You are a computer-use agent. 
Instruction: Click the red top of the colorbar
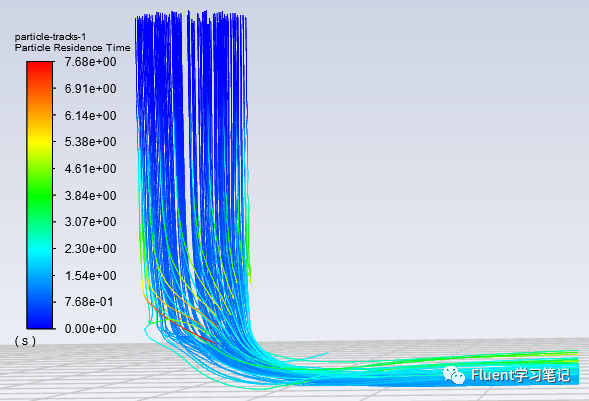39,69
